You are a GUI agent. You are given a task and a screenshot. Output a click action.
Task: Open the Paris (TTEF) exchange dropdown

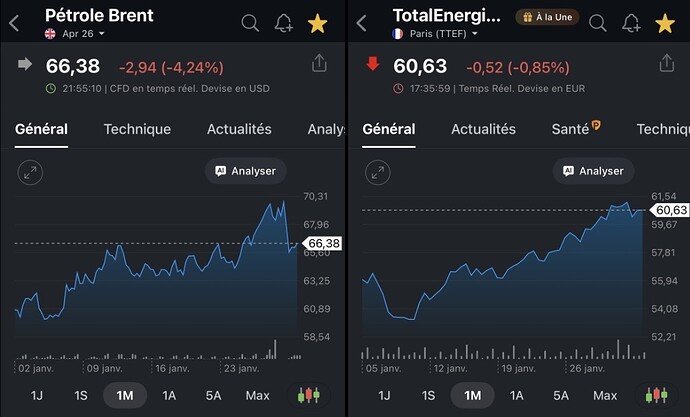click(x=437, y=33)
